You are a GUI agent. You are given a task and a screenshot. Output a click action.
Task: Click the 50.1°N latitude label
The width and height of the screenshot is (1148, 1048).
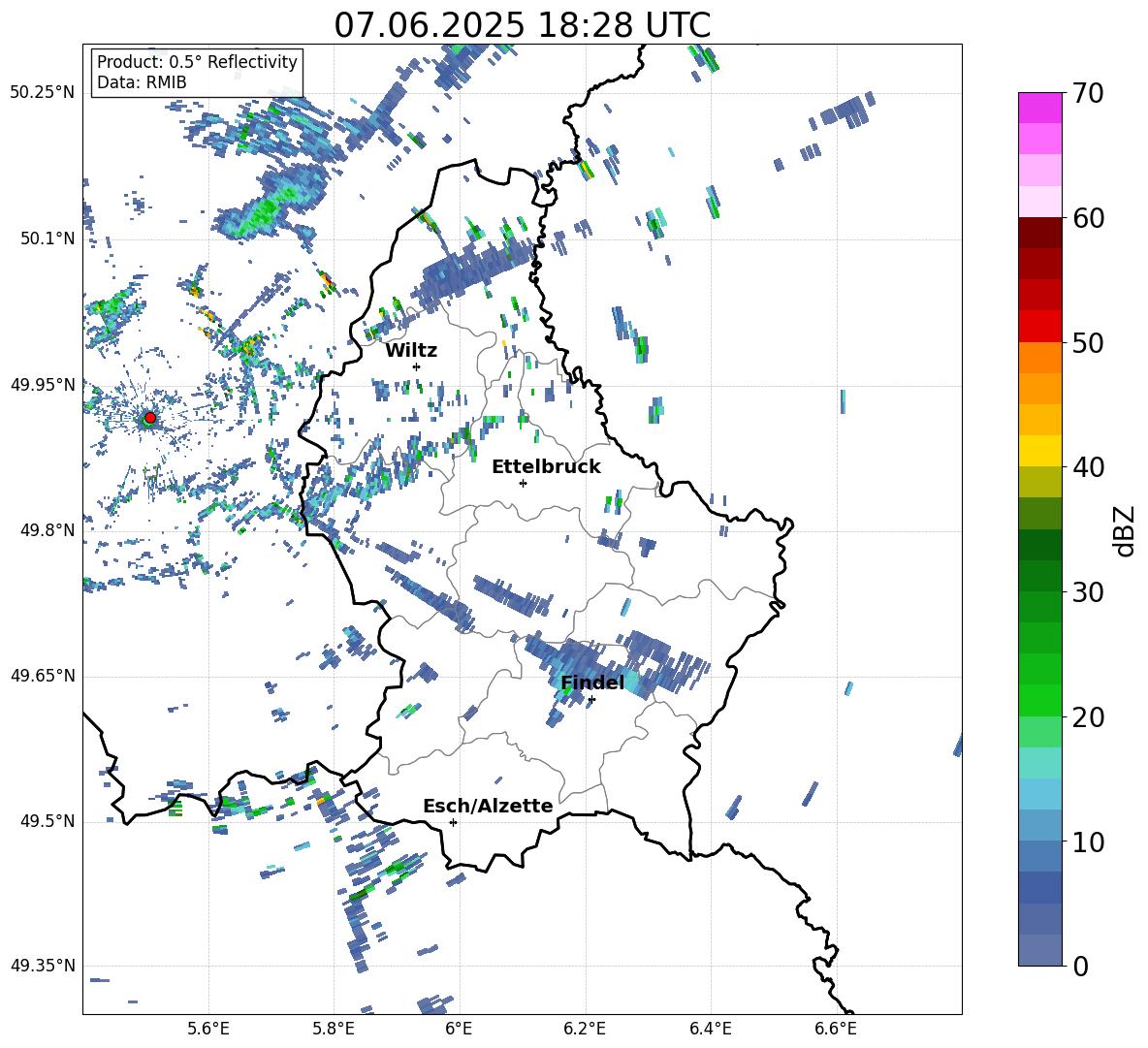point(48,238)
